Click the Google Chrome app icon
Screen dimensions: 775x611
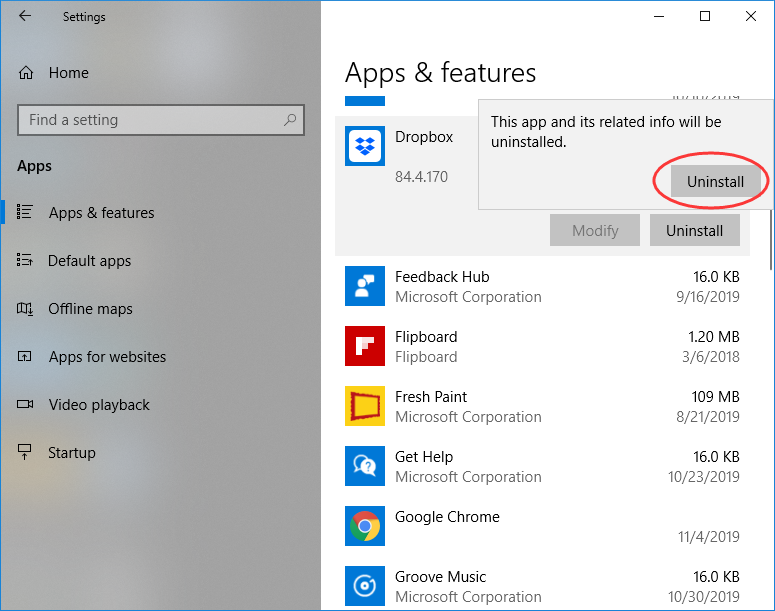pyautogui.click(x=365, y=526)
